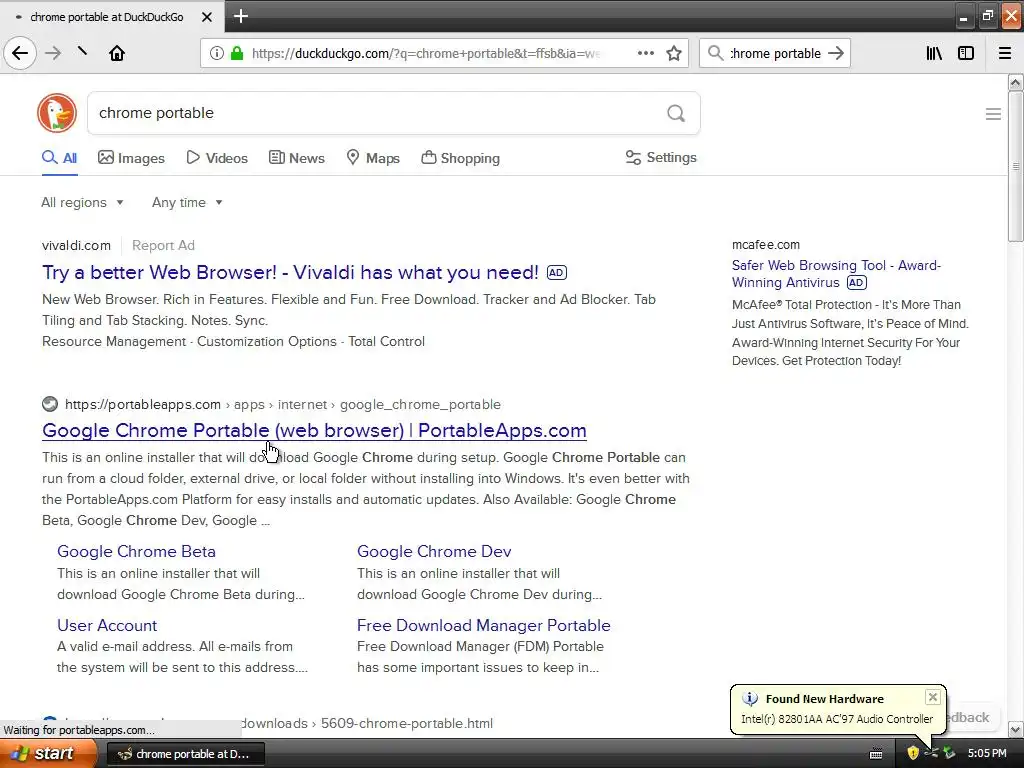Open McAfee Safer Web Browsing ad
The height and width of the screenshot is (768, 1024).
[x=837, y=274]
